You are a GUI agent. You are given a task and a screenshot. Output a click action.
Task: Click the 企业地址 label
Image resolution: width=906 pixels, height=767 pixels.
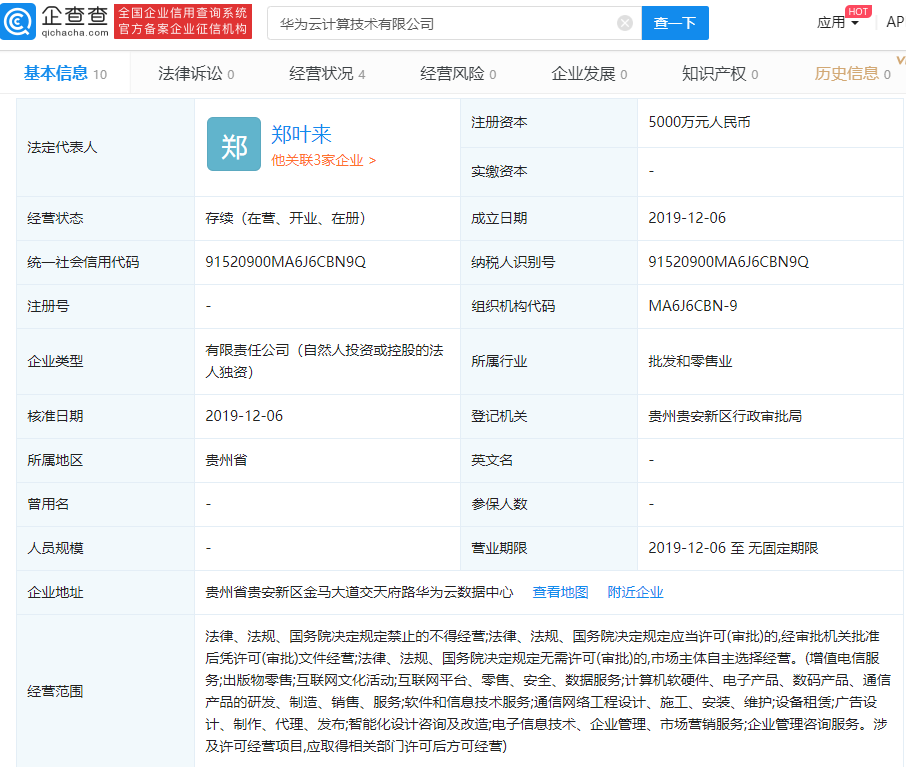(x=55, y=592)
